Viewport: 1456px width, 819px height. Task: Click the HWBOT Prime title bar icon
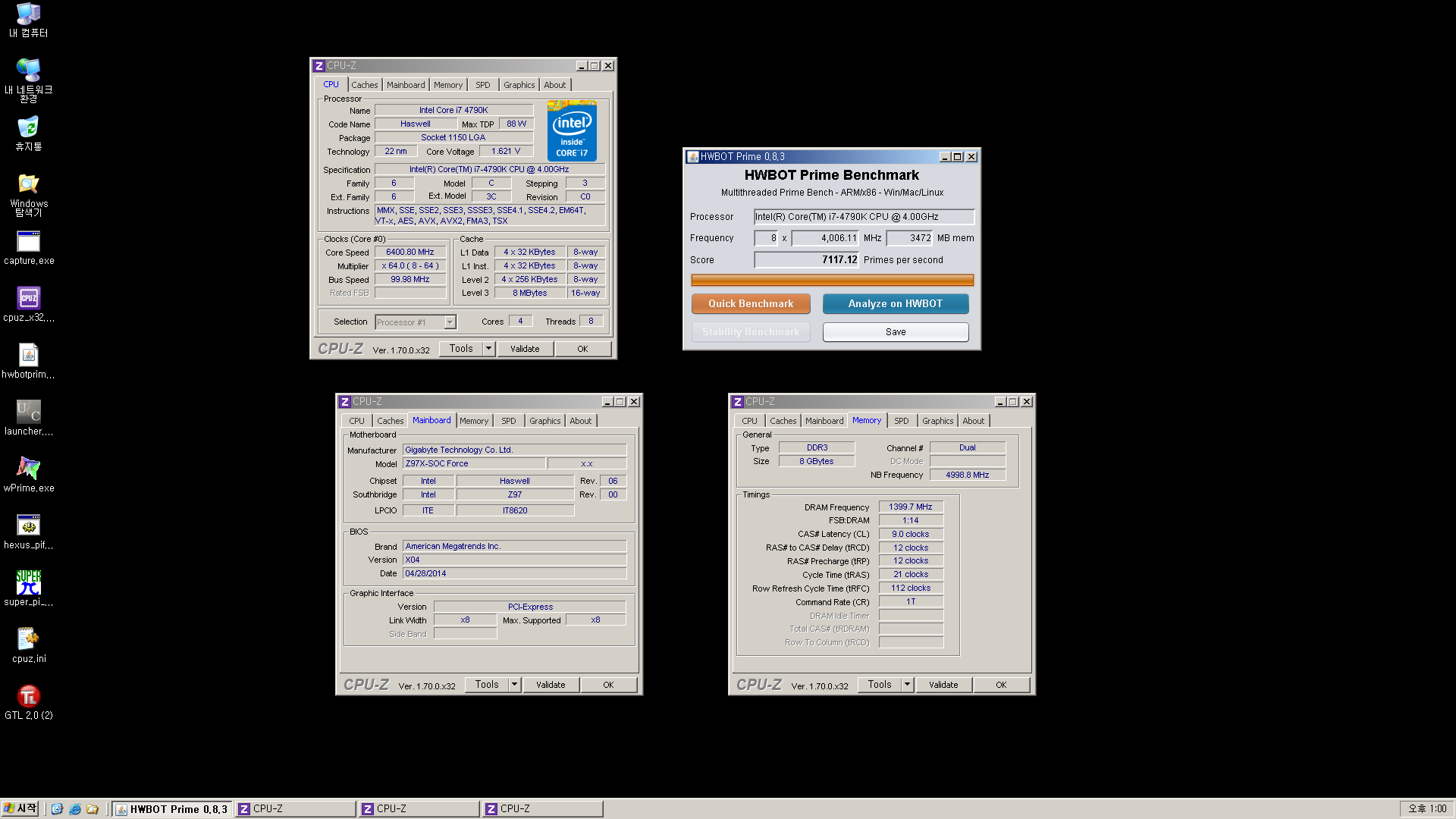[692, 157]
